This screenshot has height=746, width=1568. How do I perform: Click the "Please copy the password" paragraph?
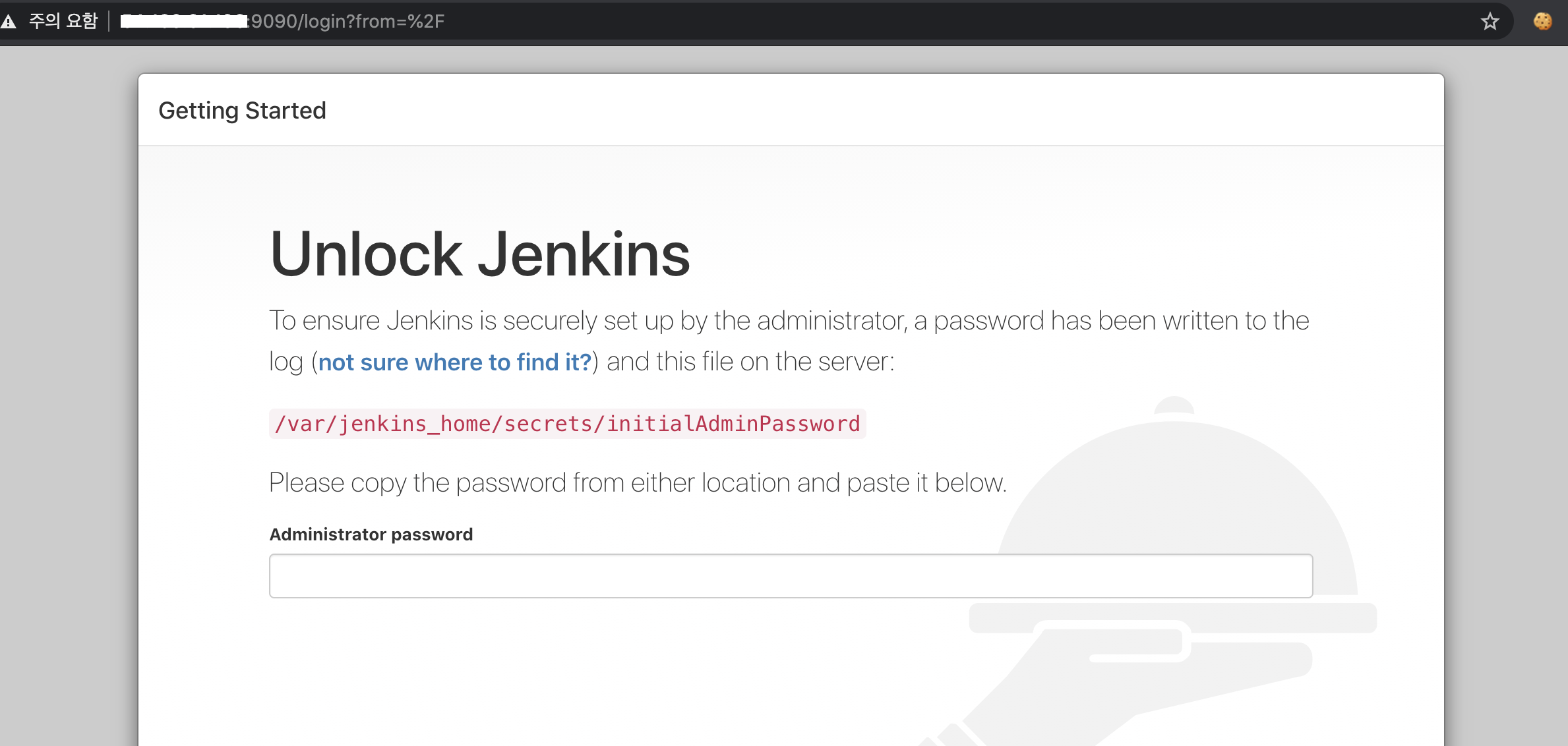pos(637,483)
